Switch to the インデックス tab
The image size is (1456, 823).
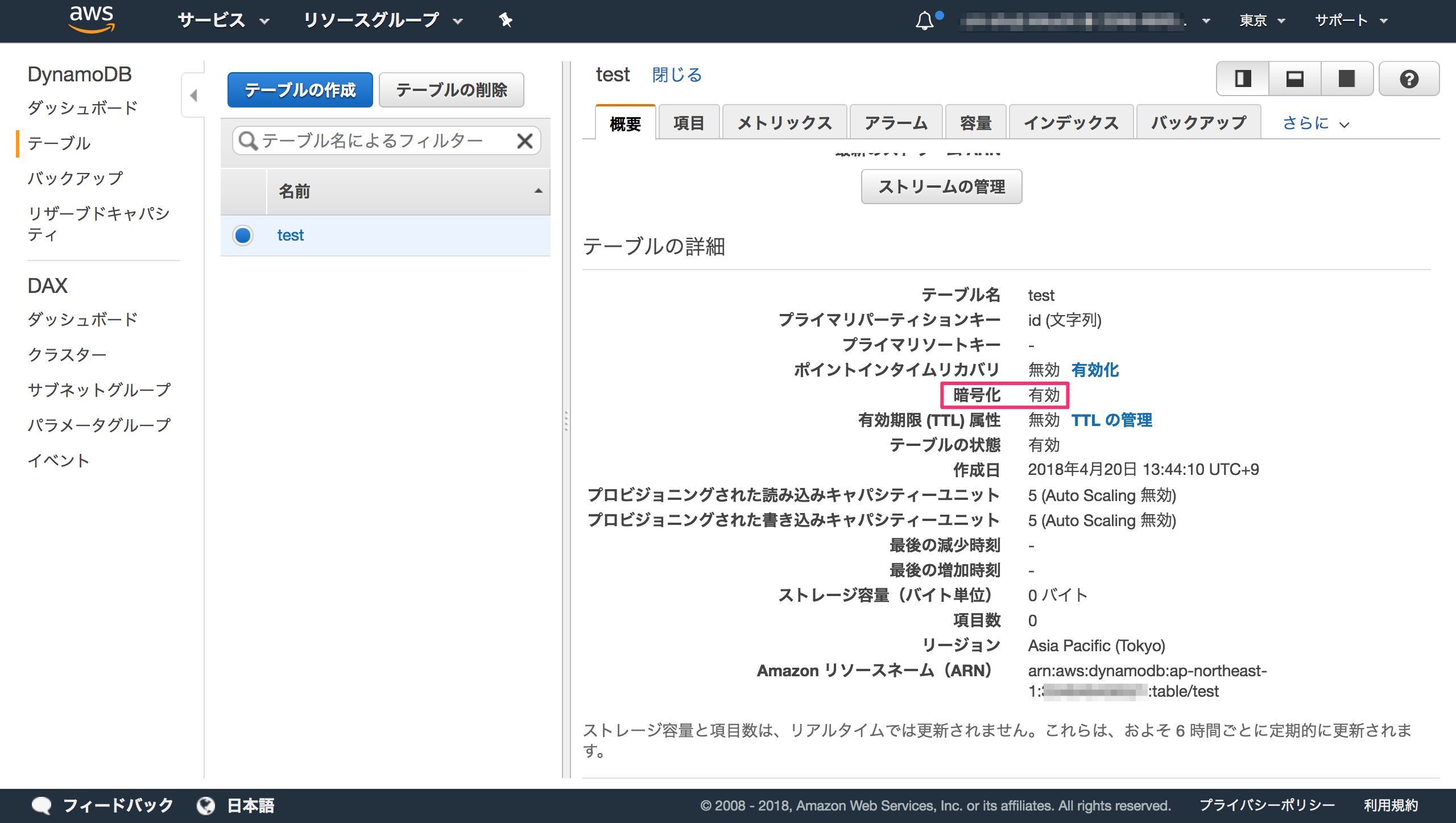[x=1071, y=123]
